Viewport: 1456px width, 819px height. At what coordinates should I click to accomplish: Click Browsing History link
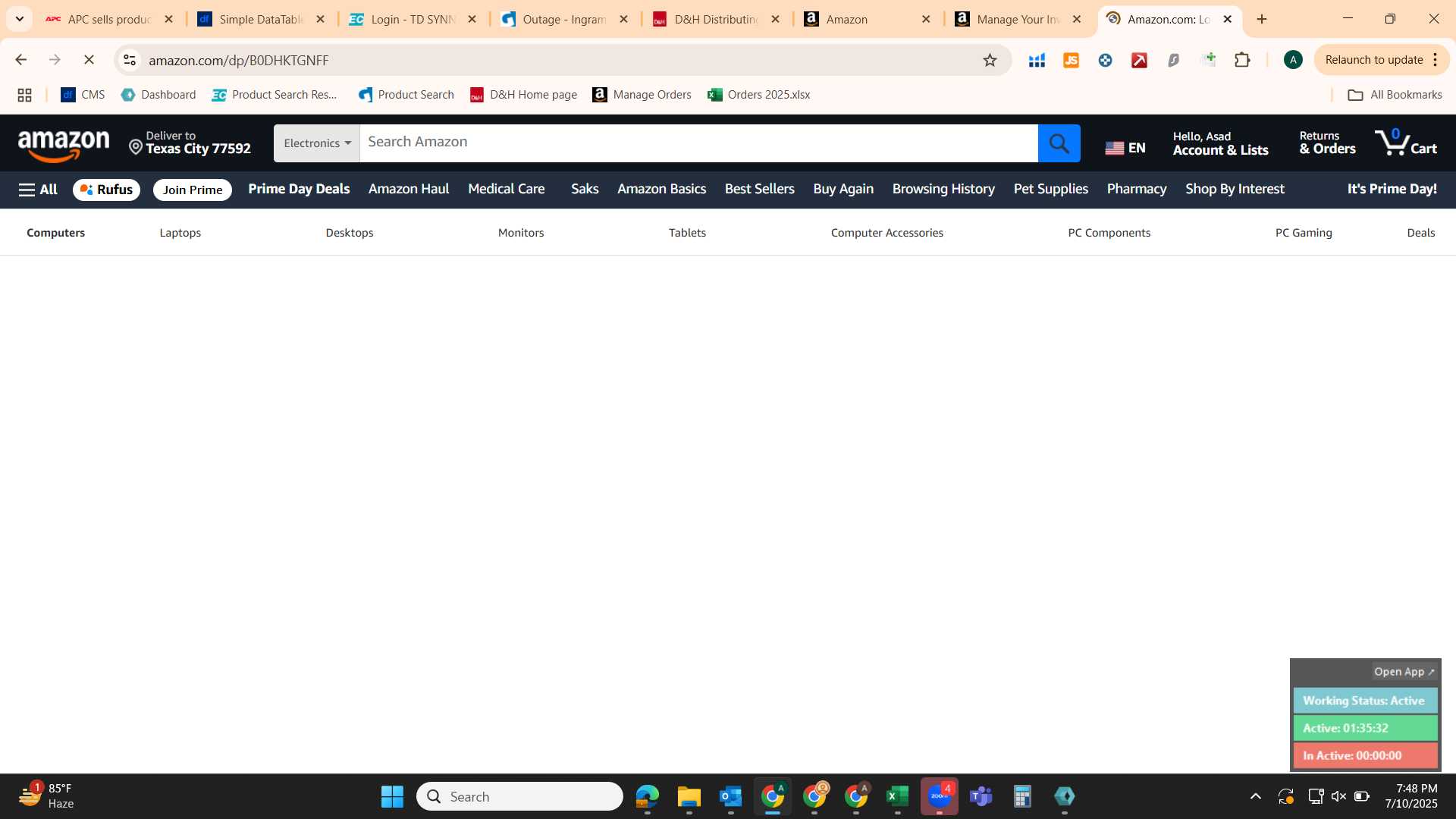coord(943,189)
